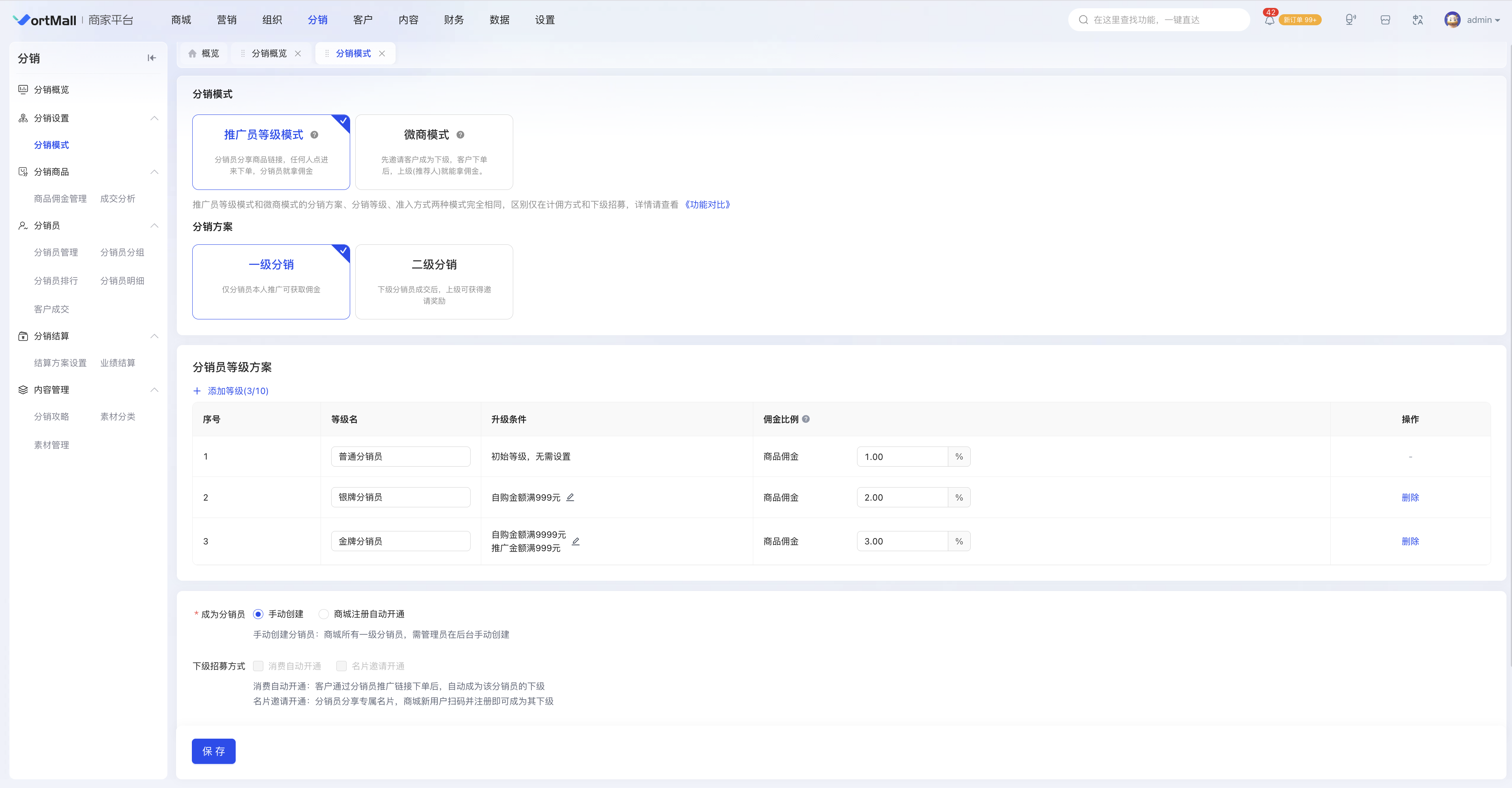This screenshot has width=1512, height=788.
Task: Click help icon beside 推广员等级模式
Action: click(x=315, y=135)
